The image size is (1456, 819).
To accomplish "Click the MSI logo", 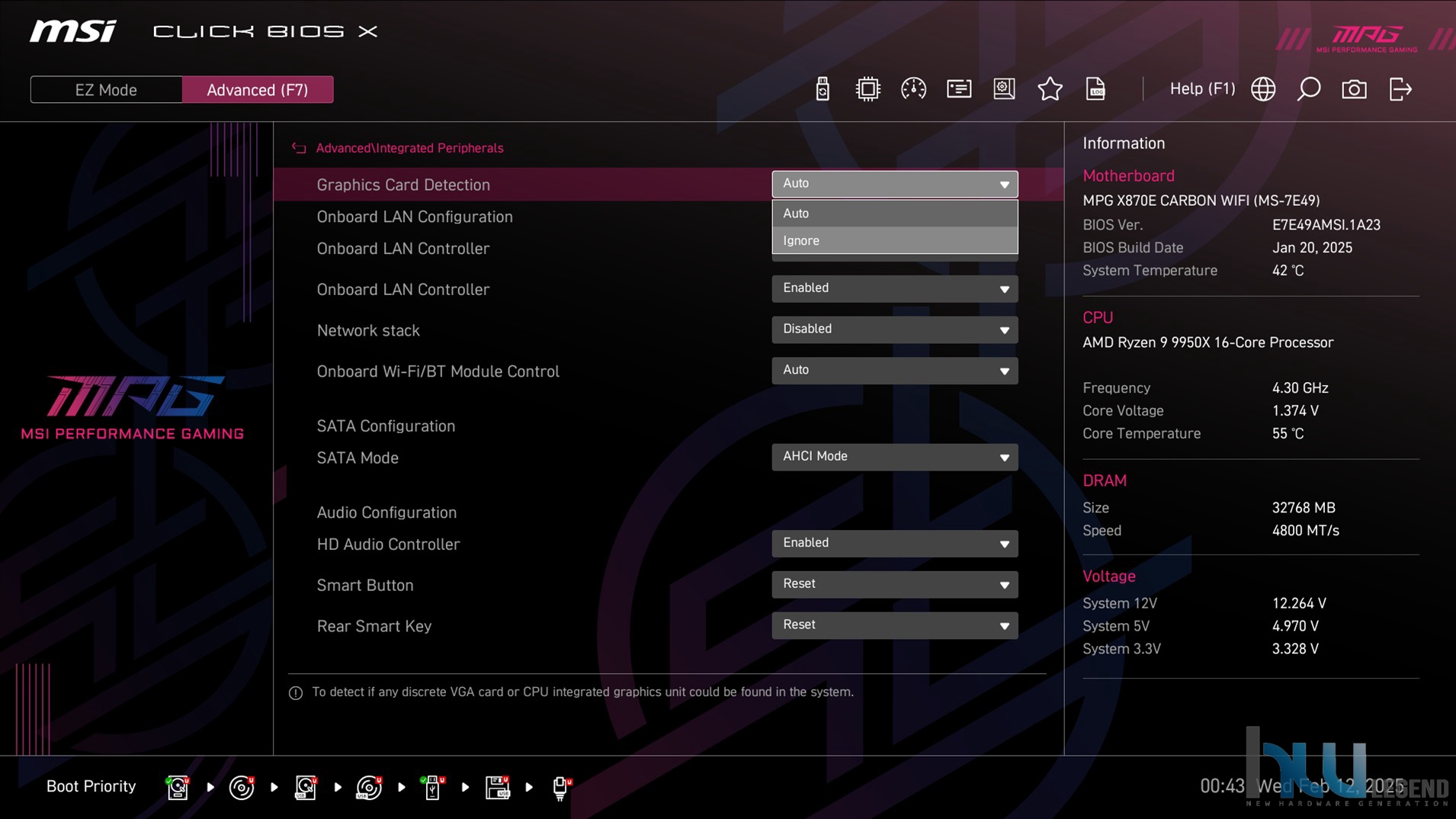I will [73, 31].
